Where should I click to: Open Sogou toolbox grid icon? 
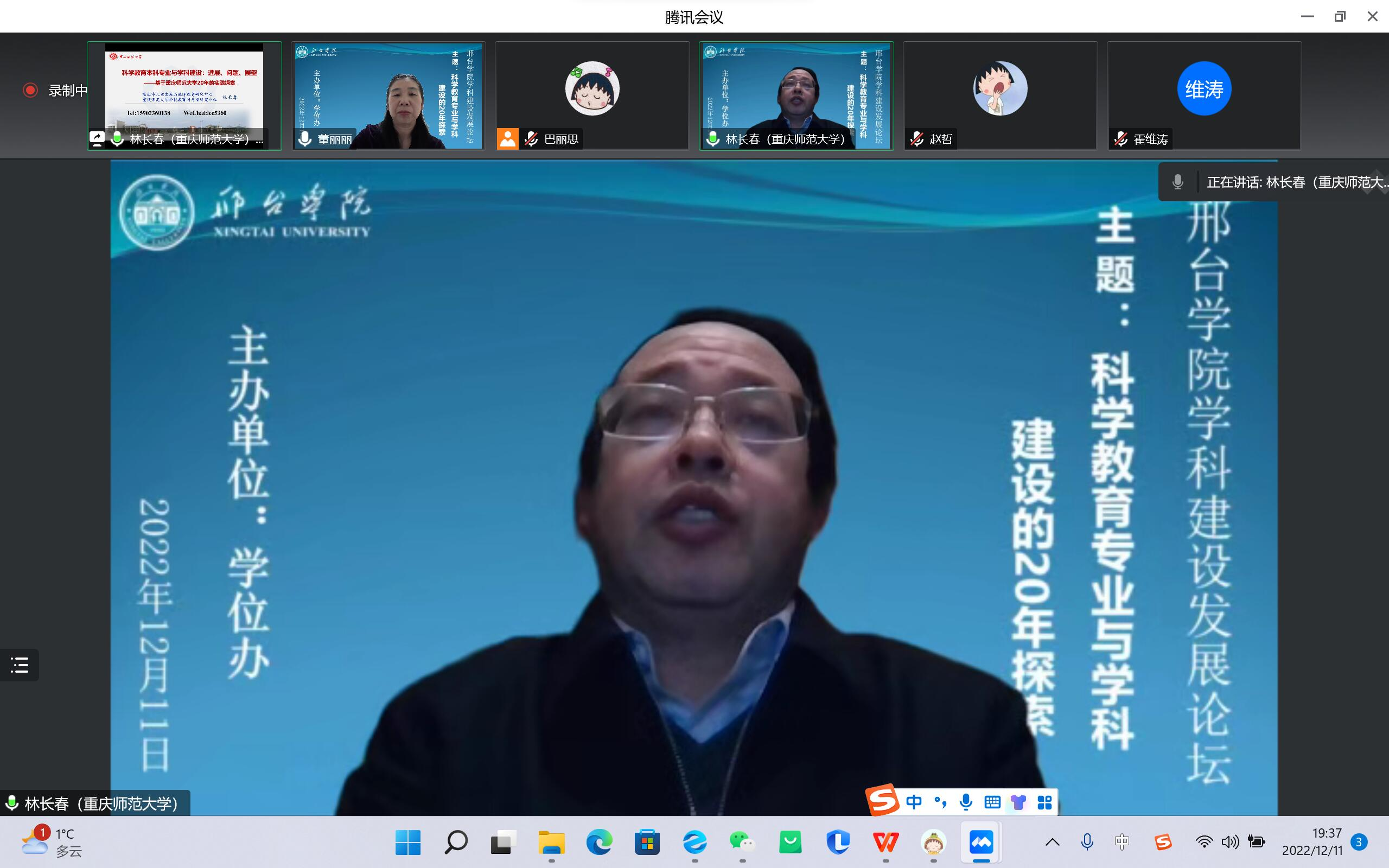click(1044, 802)
